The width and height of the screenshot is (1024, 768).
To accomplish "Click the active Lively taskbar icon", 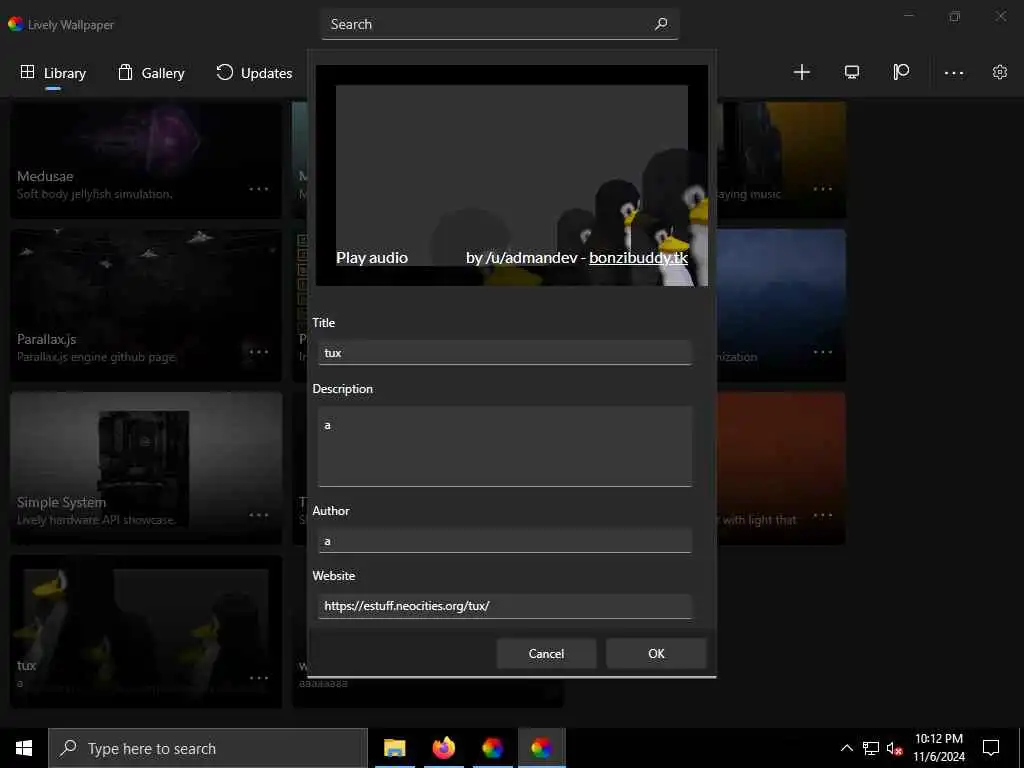I will click(541, 748).
